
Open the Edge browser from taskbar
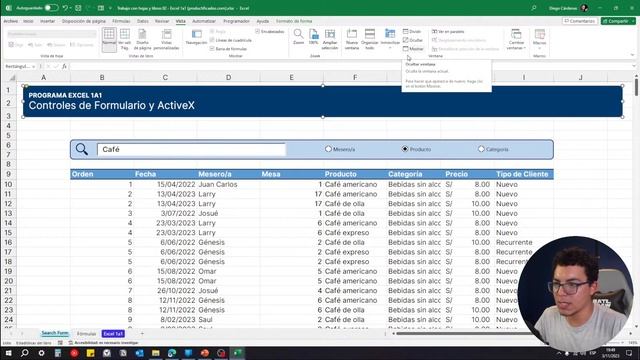point(172,353)
